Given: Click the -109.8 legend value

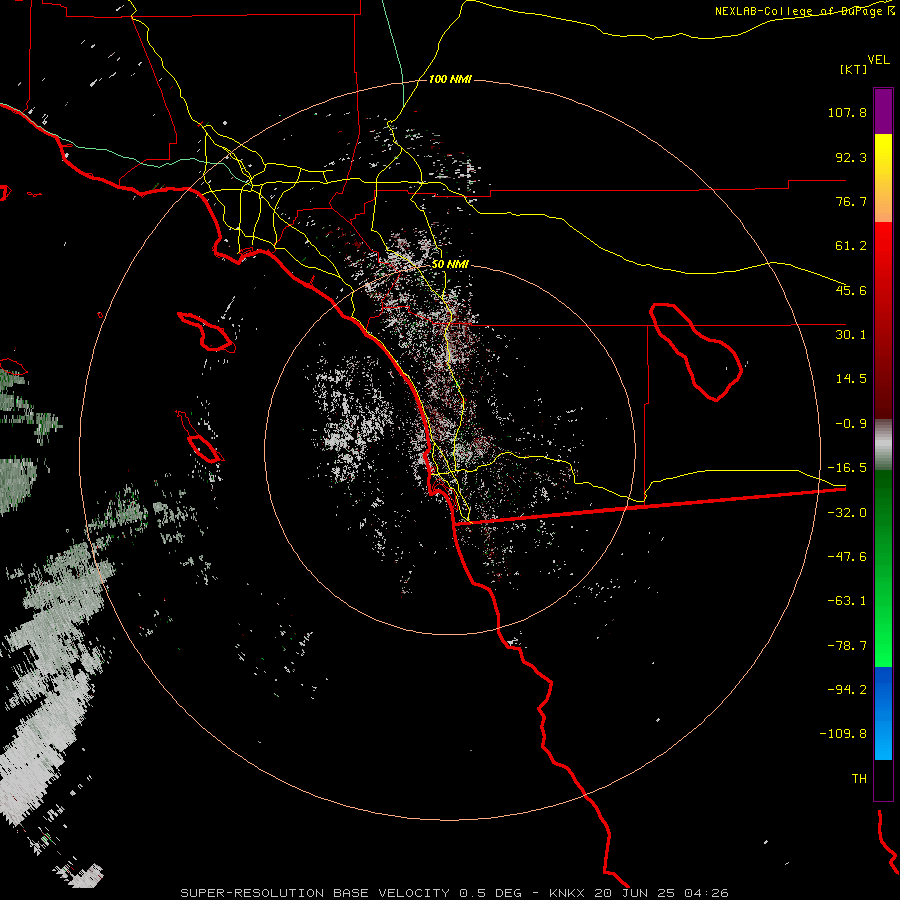Looking at the screenshot, I should pos(843,734).
